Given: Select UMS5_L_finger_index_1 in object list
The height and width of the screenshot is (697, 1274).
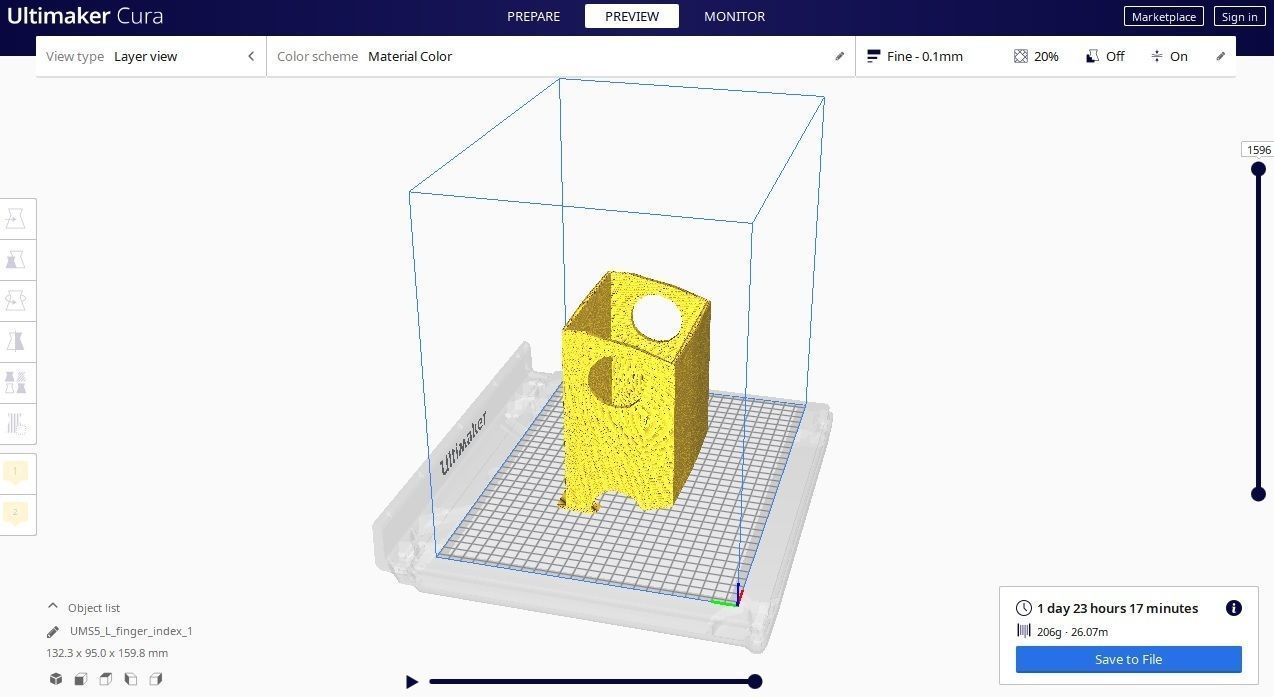Looking at the screenshot, I should pos(131,631).
